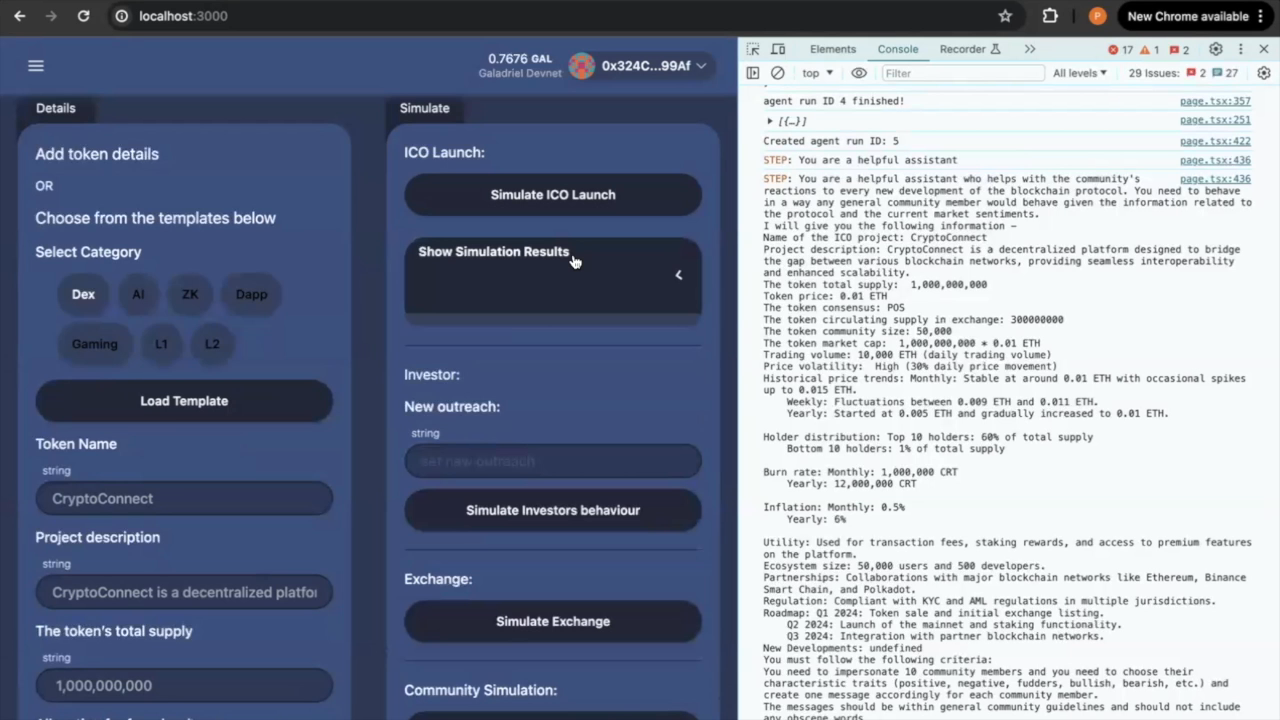Expand the logged [{…}] array object

point(770,121)
